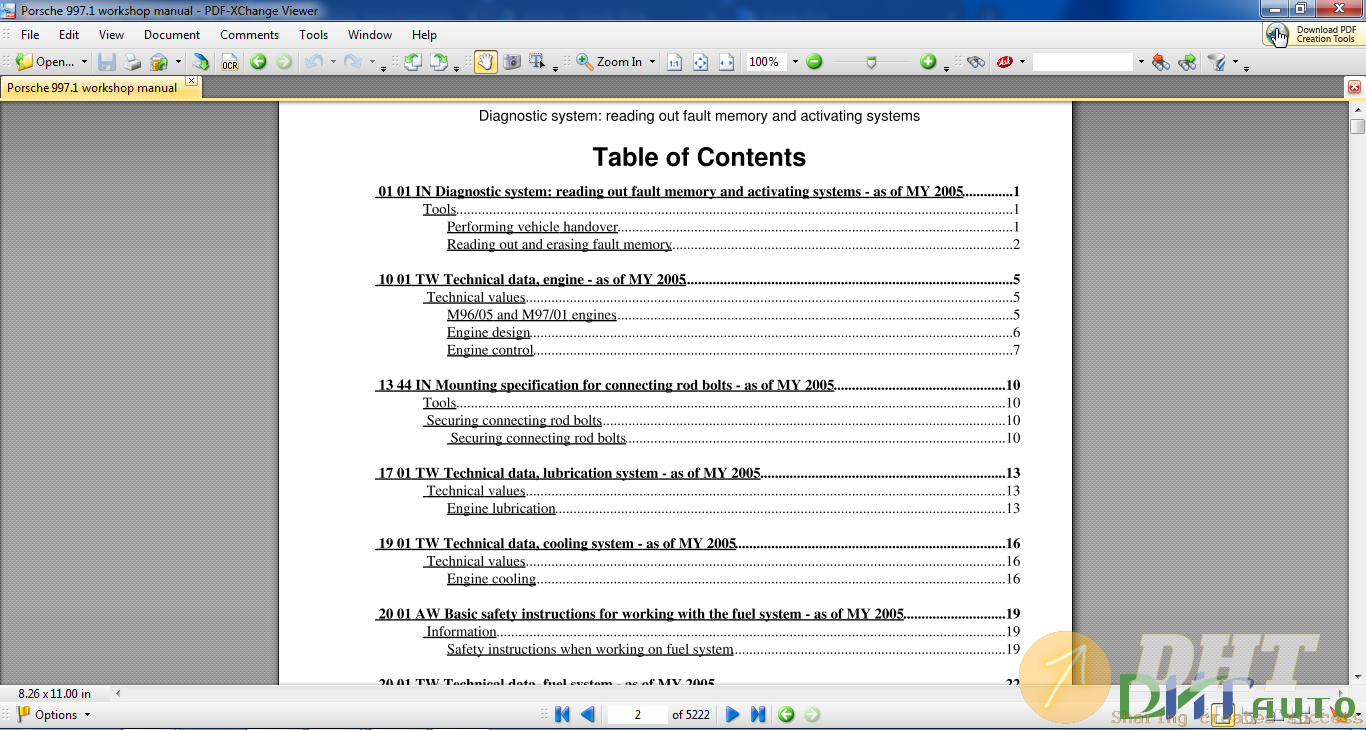Click the zoom slider handle
This screenshot has height=730, width=1366.
pyautogui.click(x=871, y=62)
